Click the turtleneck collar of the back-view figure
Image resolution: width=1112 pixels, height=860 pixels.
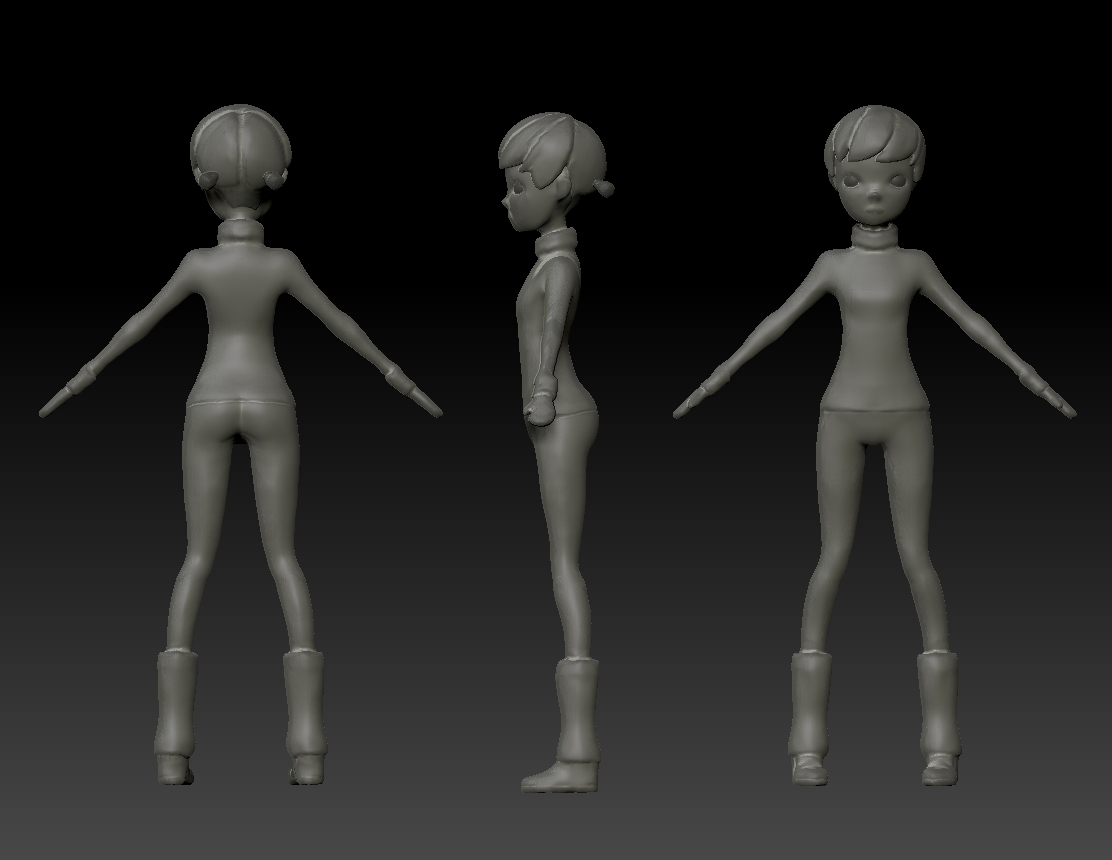click(242, 233)
